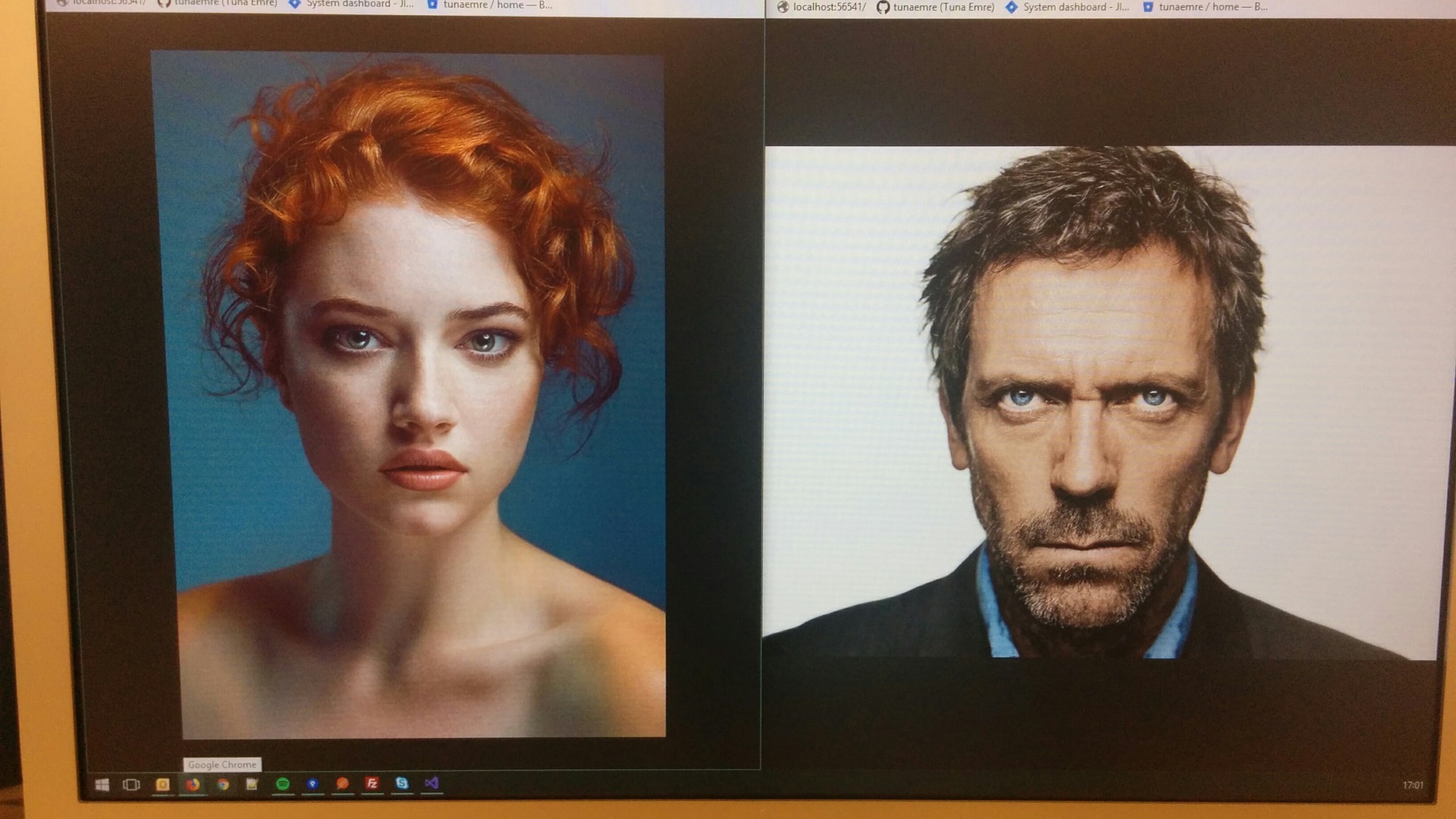
Task: Open Visual Studio from the taskbar
Action: [430, 785]
